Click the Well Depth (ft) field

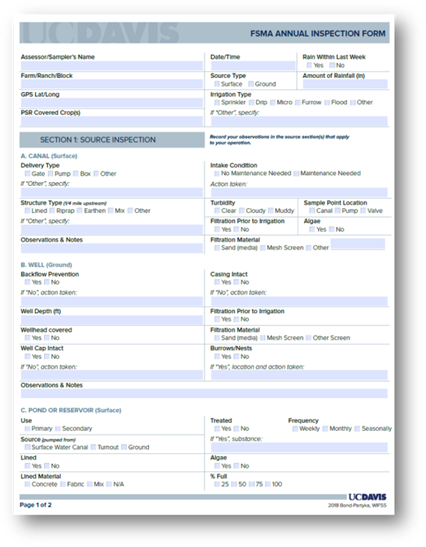[x=112, y=320]
